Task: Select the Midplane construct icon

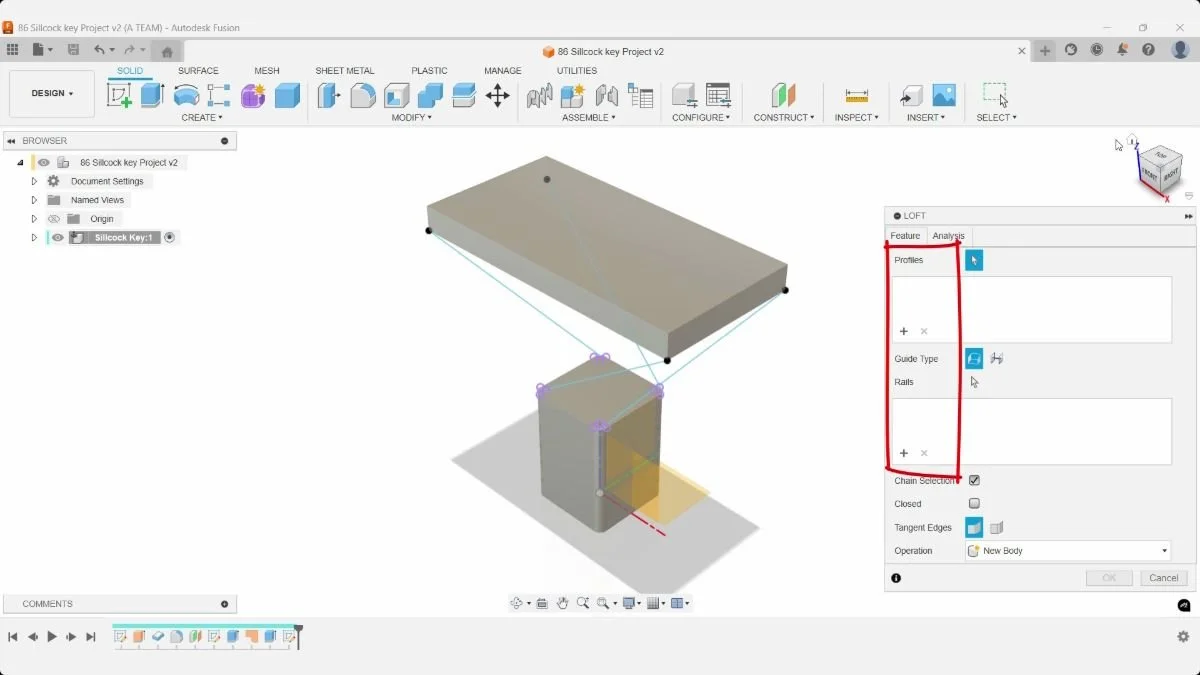Action: point(783,95)
